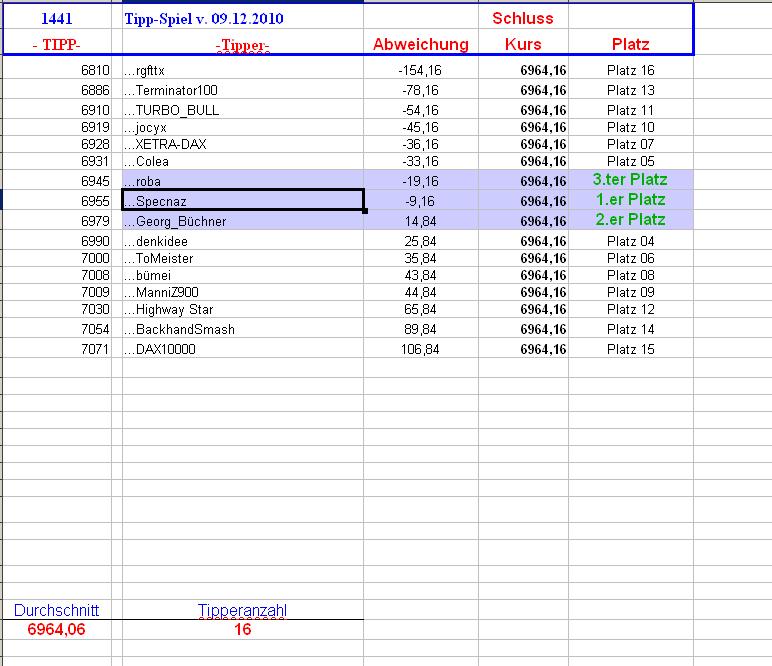772x666 pixels.
Task: Select tip value 6931
Action: point(96,161)
